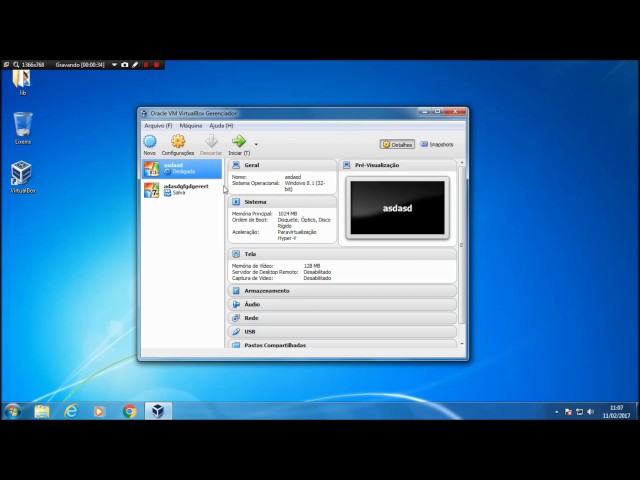Launch Internet Explorer from taskbar
The image size is (640, 480).
coord(71,411)
